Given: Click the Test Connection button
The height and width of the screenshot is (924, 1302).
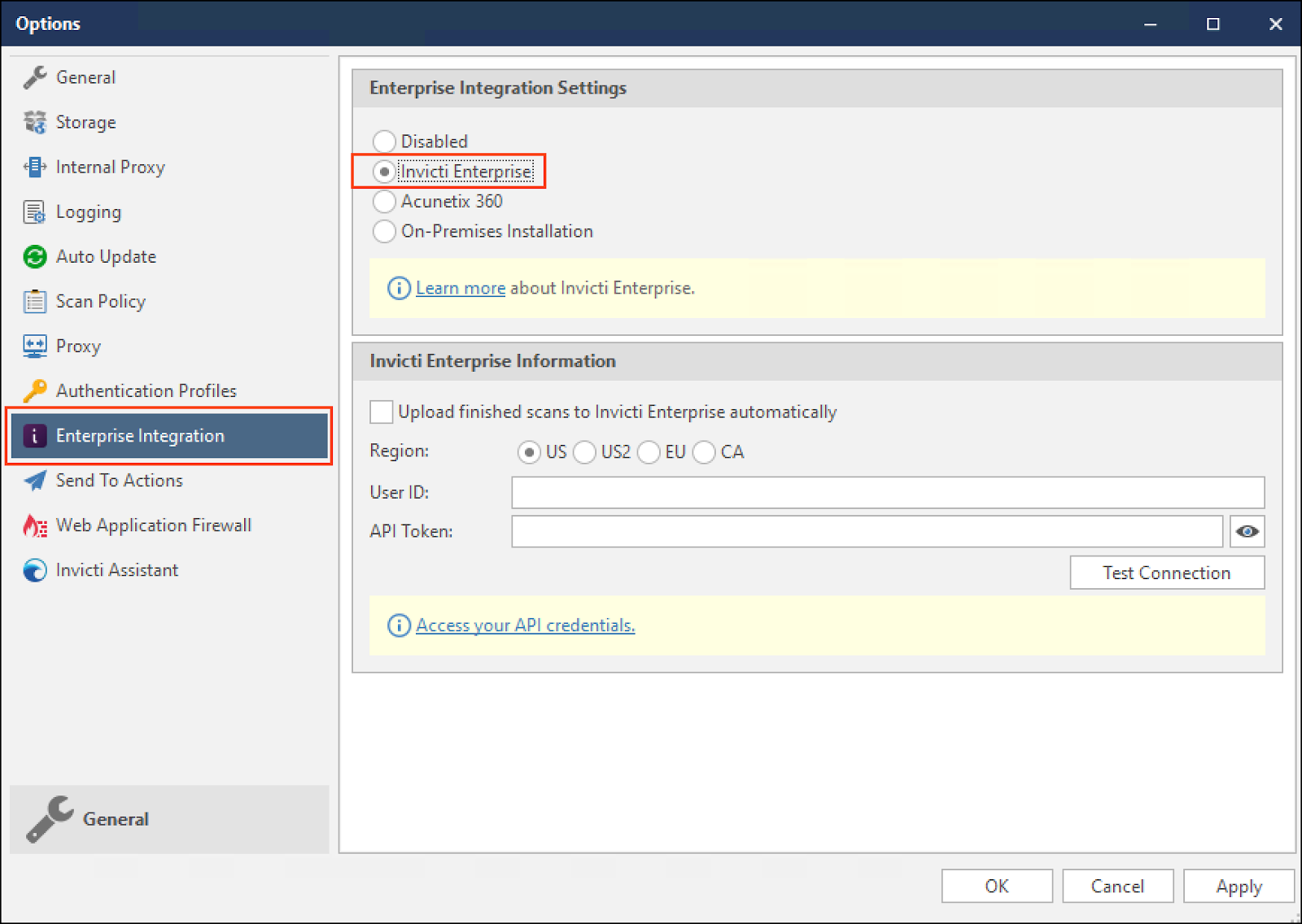Looking at the screenshot, I should click(1166, 572).
